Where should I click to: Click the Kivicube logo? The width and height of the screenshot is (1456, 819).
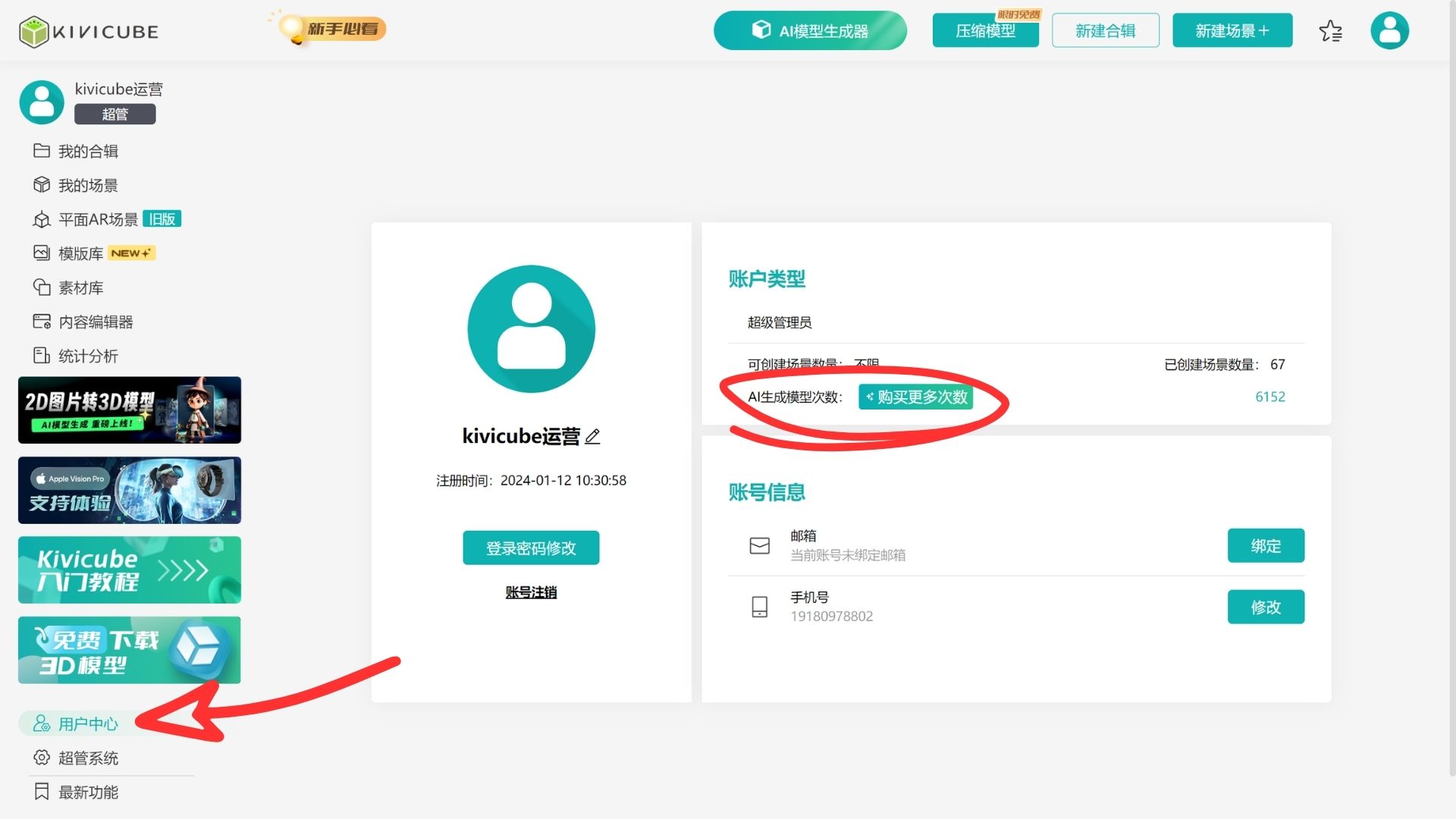click(x=89, y=31)
